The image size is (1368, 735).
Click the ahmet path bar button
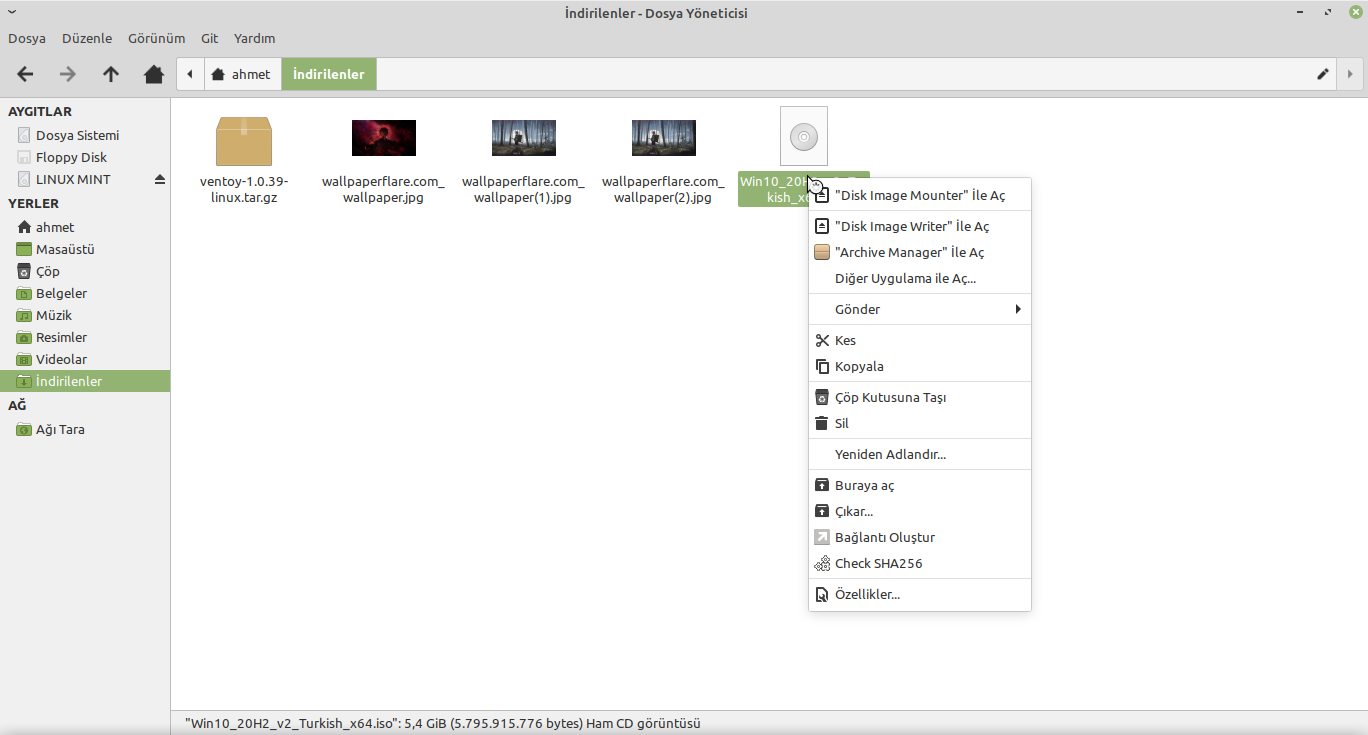(243, 74)
